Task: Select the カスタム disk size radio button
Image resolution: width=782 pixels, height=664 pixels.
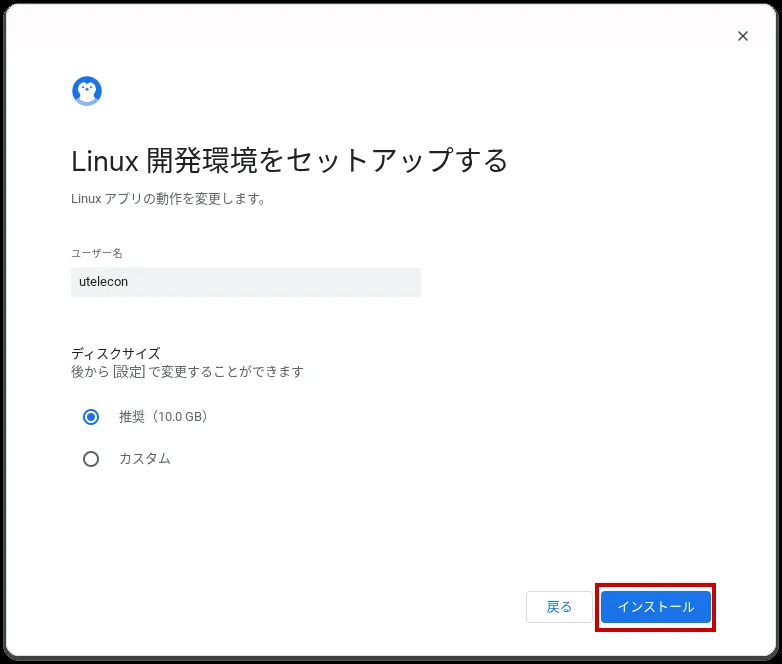Action: coord(91,458)
